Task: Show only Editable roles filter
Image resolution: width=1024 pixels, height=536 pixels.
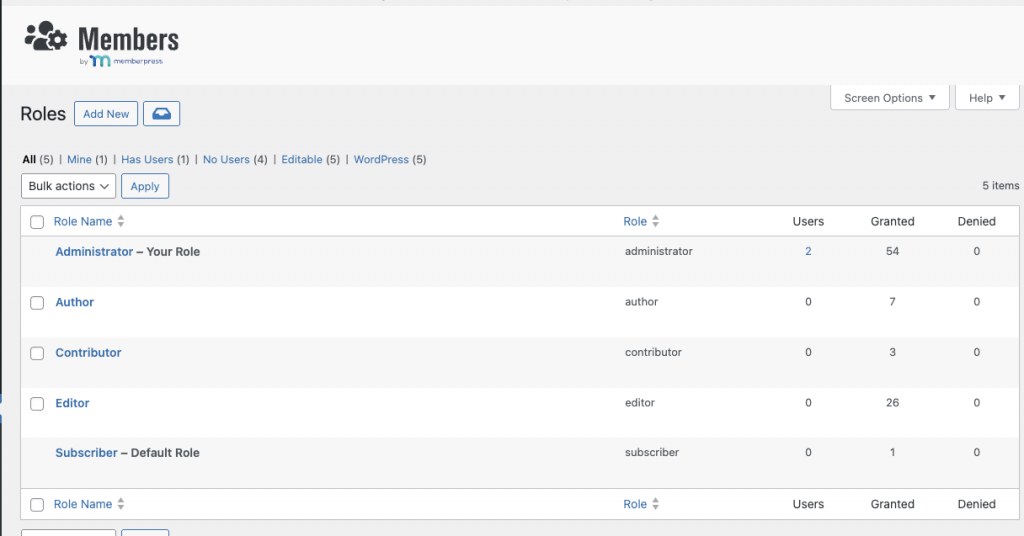Action: click(x=302, y=159)
